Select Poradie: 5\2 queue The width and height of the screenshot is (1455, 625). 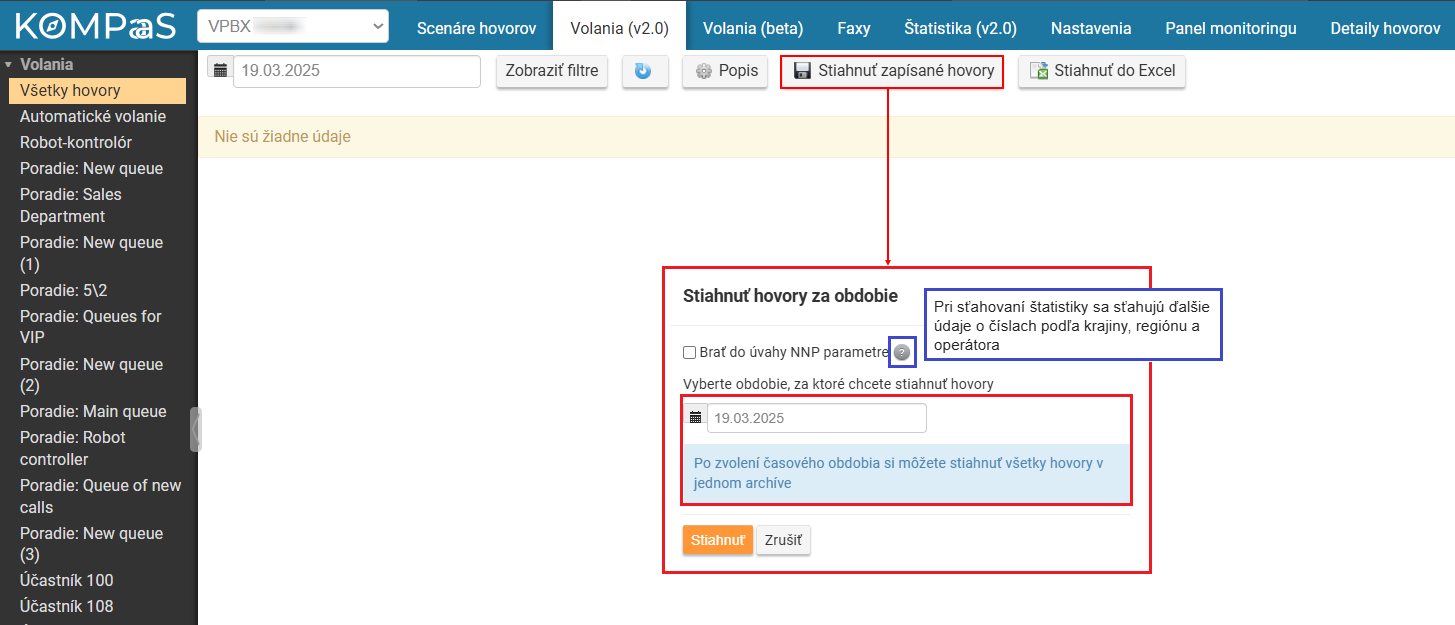62,290
